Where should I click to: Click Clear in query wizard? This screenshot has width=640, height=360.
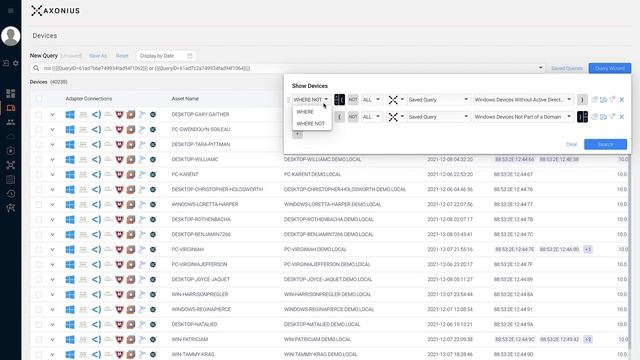click(571, 144)
